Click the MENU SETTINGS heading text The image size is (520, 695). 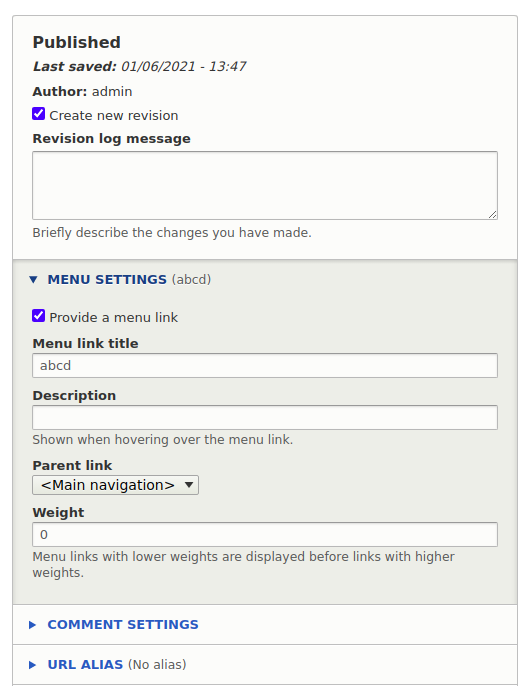pyautogui.click(x=107, y=280)
